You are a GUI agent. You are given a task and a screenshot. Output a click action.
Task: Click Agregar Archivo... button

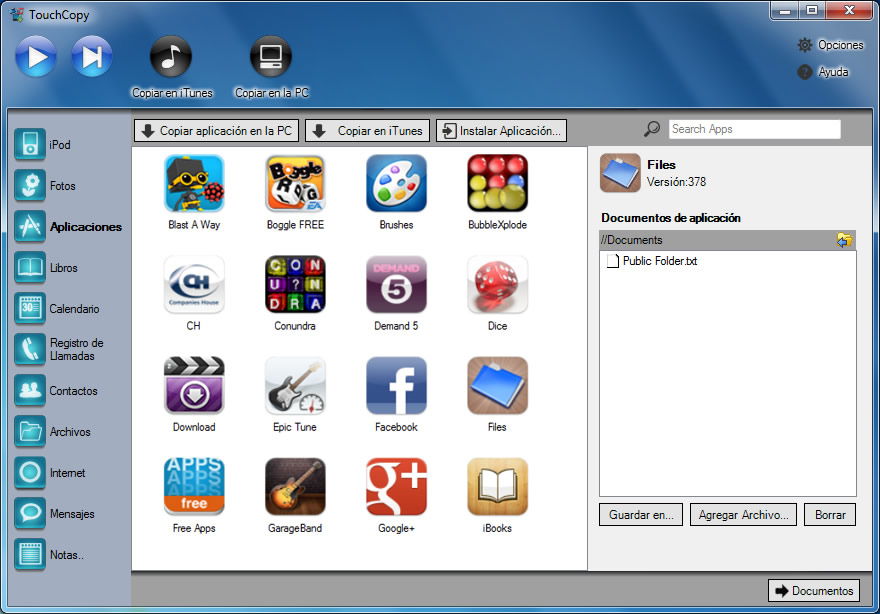pyautogui.click(x=743, y=515)
